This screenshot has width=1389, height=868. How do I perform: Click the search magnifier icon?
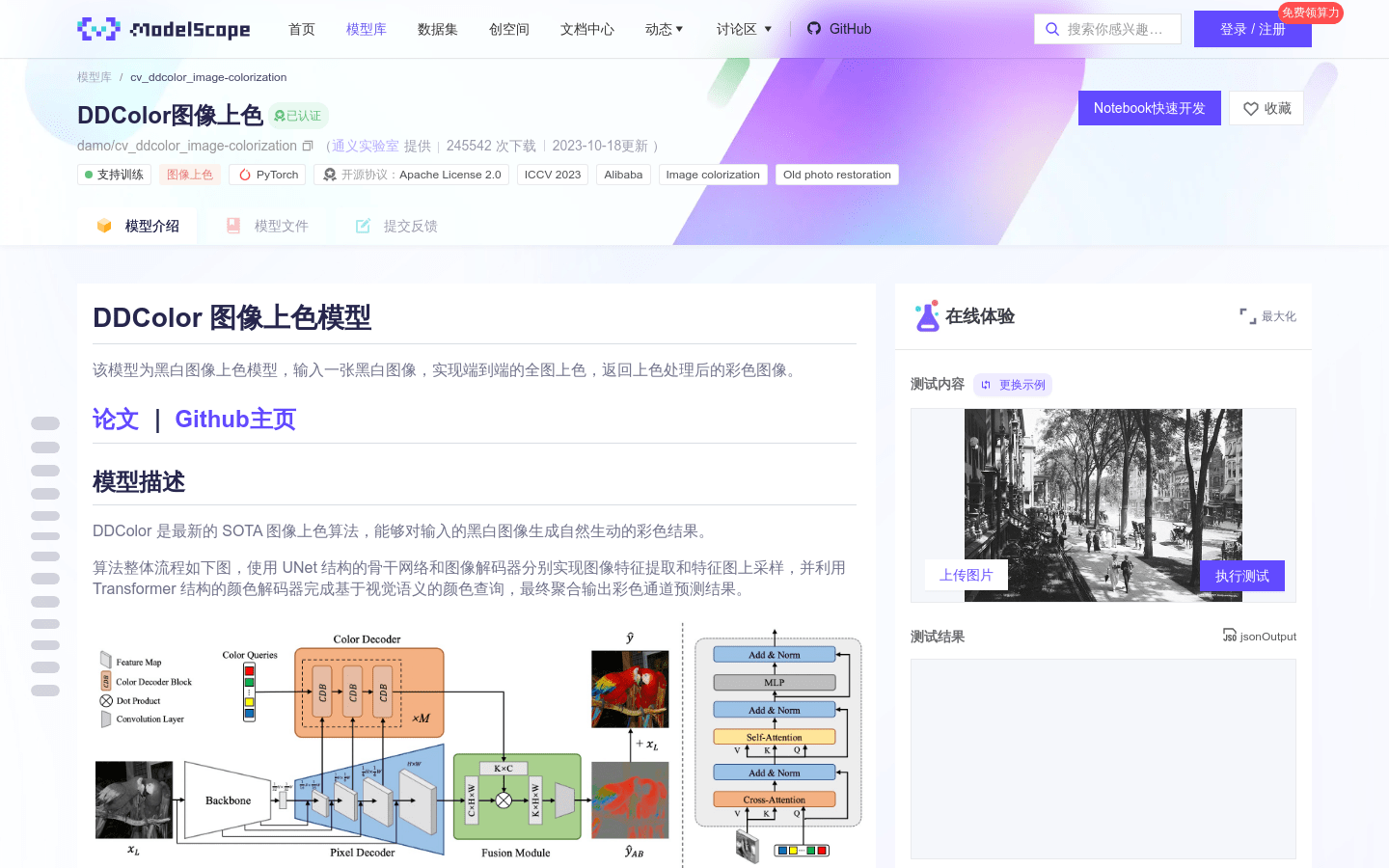pos(1051,28)
